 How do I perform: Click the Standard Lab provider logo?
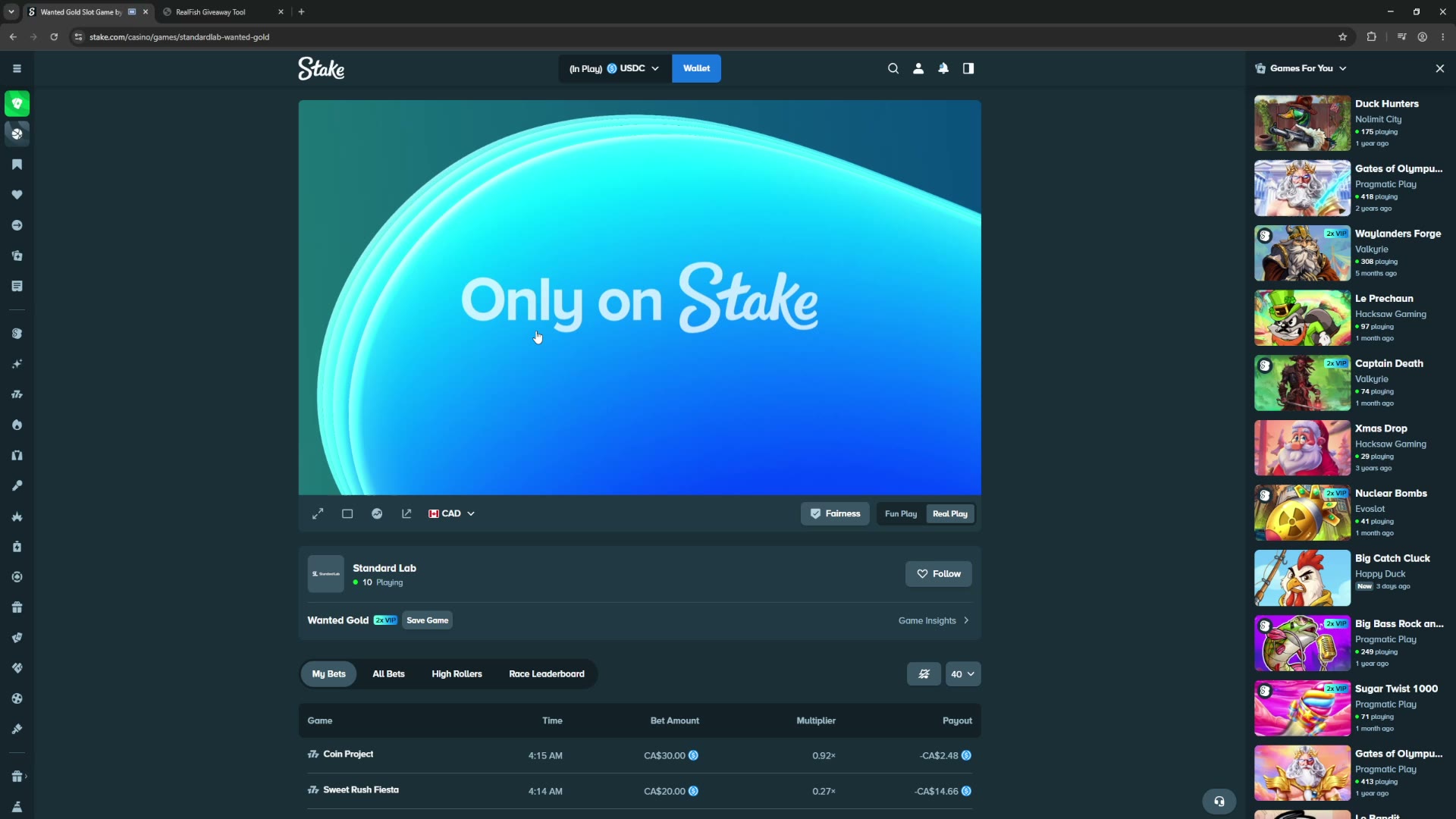click(x=326, y=574)
